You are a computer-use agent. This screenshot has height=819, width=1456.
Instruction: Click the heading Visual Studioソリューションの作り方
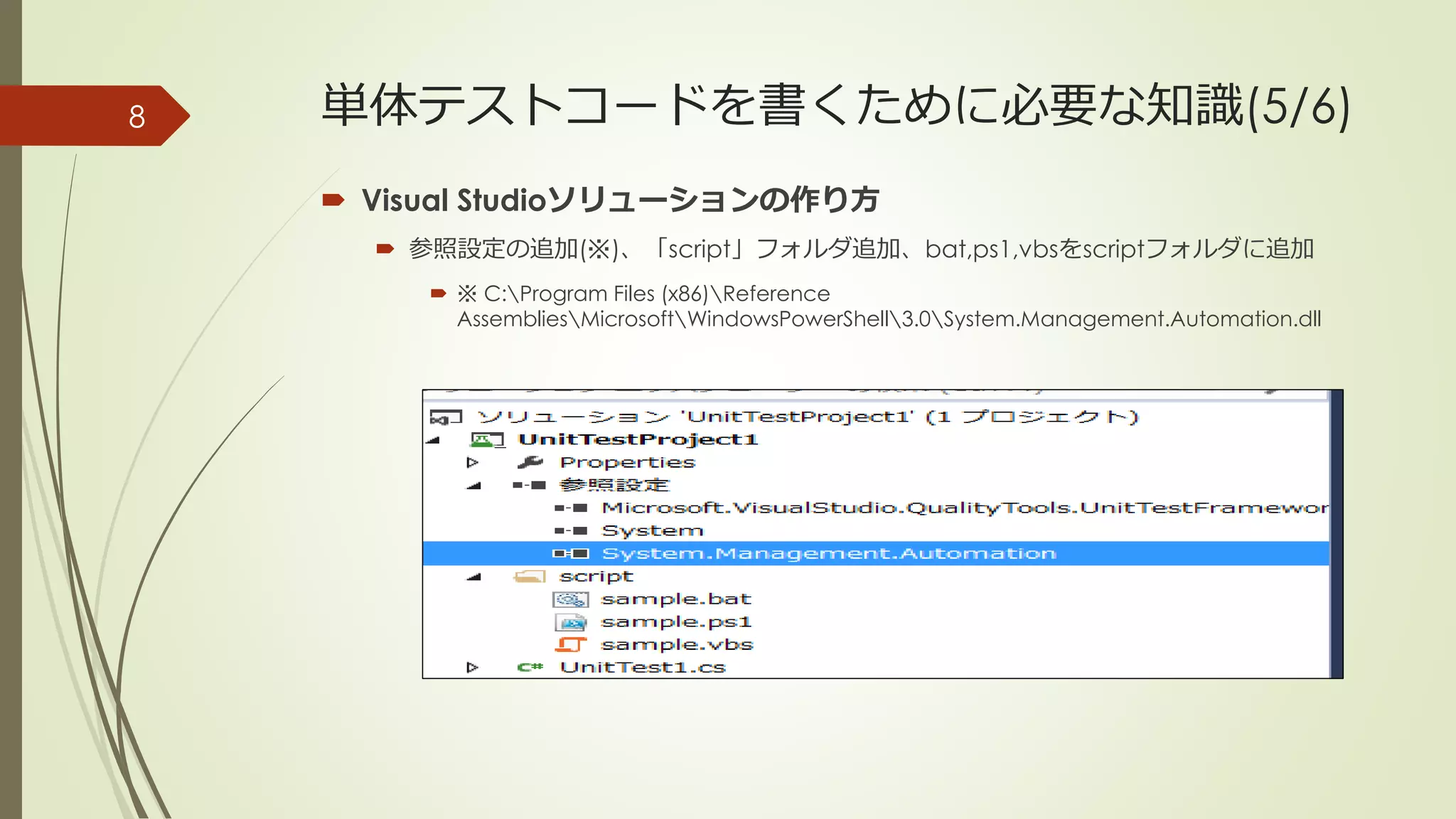tap(620, 200)
